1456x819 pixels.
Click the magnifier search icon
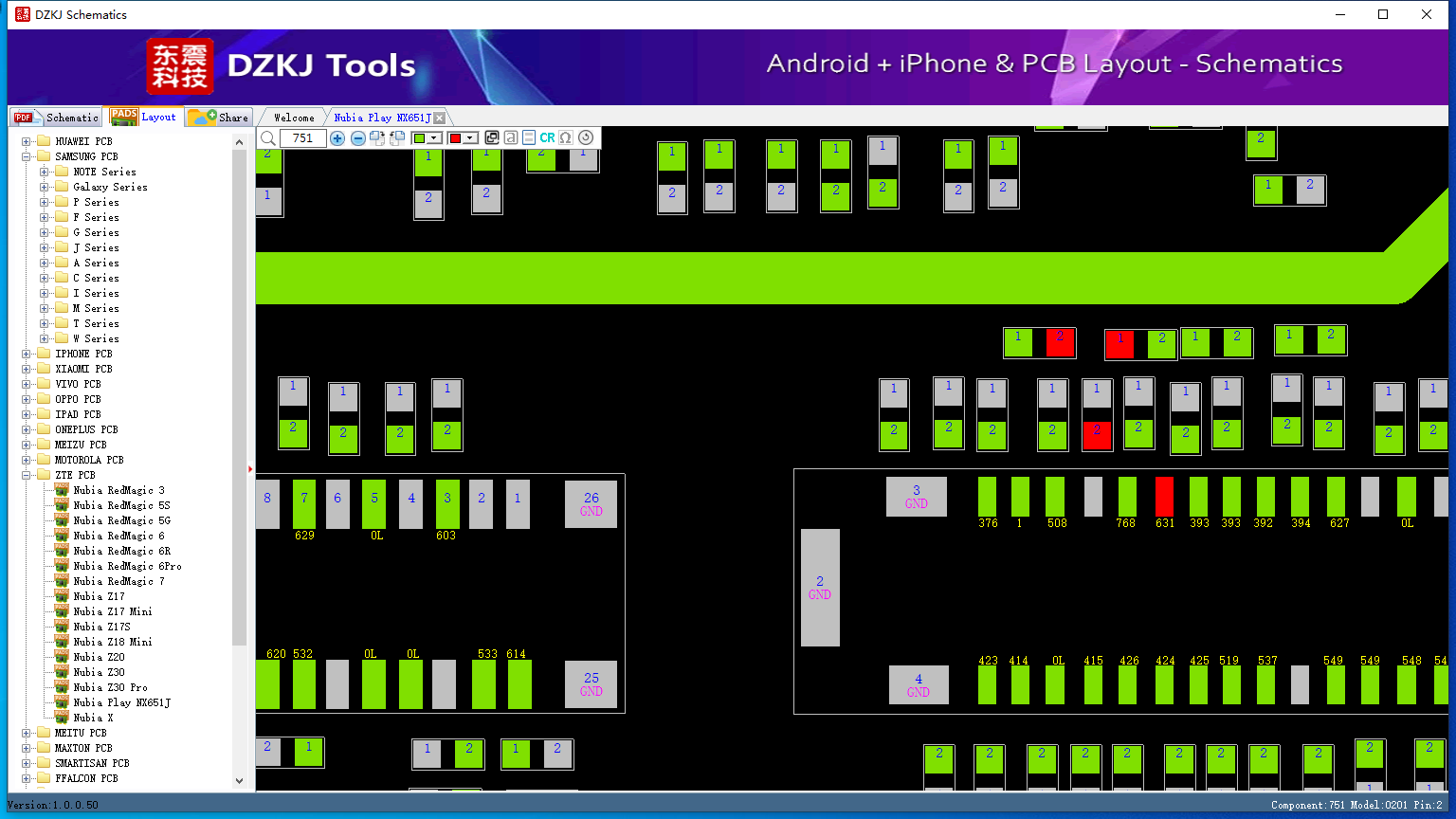coord(268,138)
